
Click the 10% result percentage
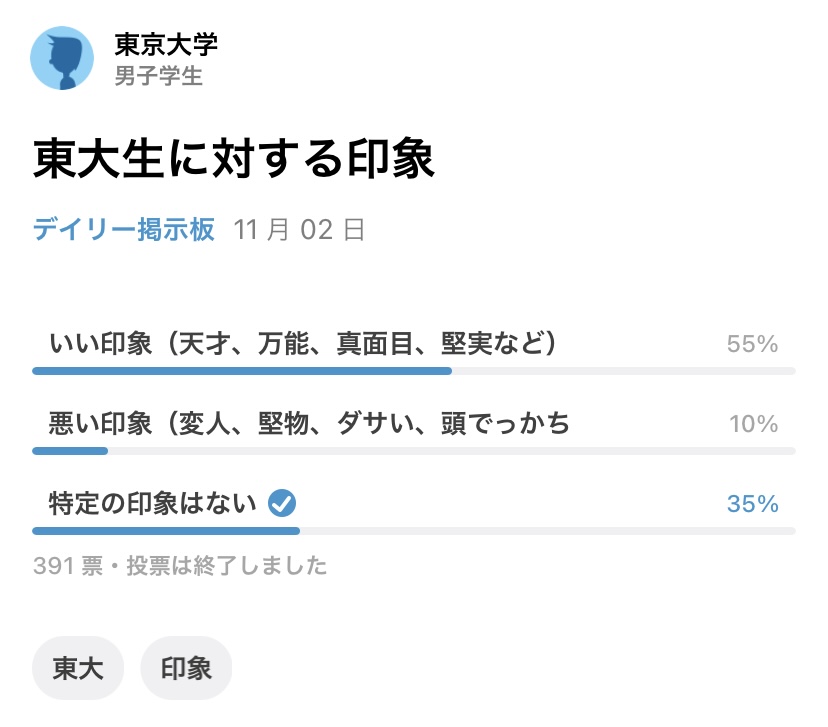(x=753, y=425)
